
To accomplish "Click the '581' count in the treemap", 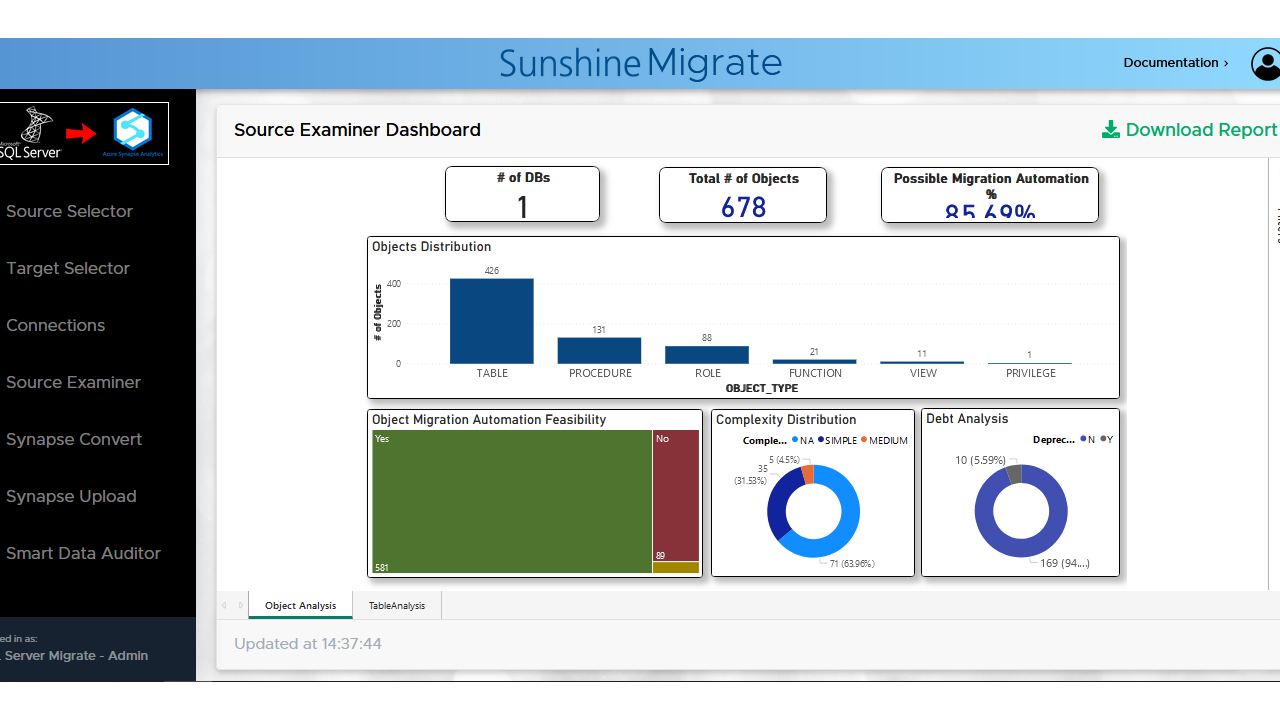I will pyautogui.click(x=381, y=568).
